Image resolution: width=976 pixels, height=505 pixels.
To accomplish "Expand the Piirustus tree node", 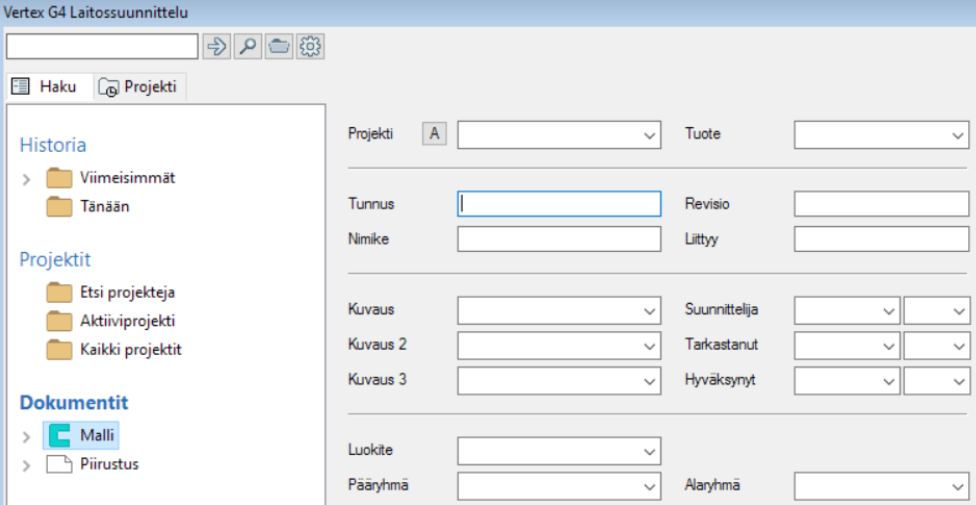I will click(27, 465).
